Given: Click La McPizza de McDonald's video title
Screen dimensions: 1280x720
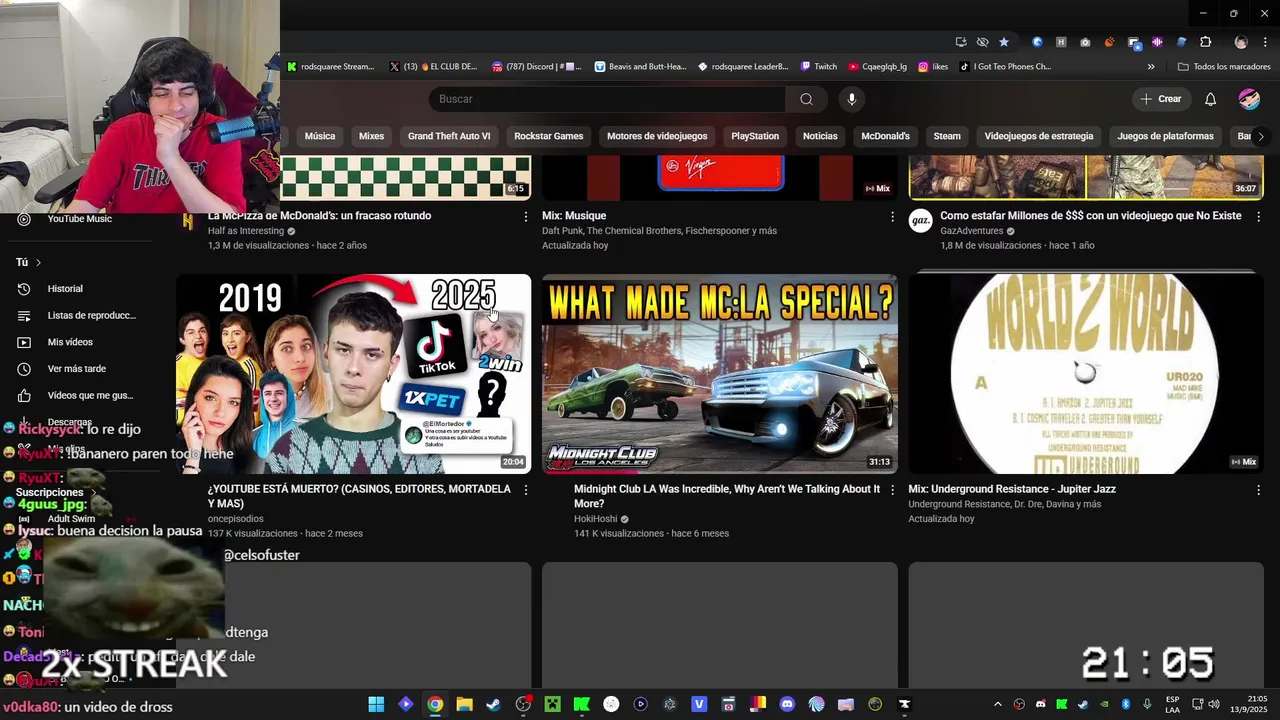Looking at the screenshot, I should (x=320, y=216).
